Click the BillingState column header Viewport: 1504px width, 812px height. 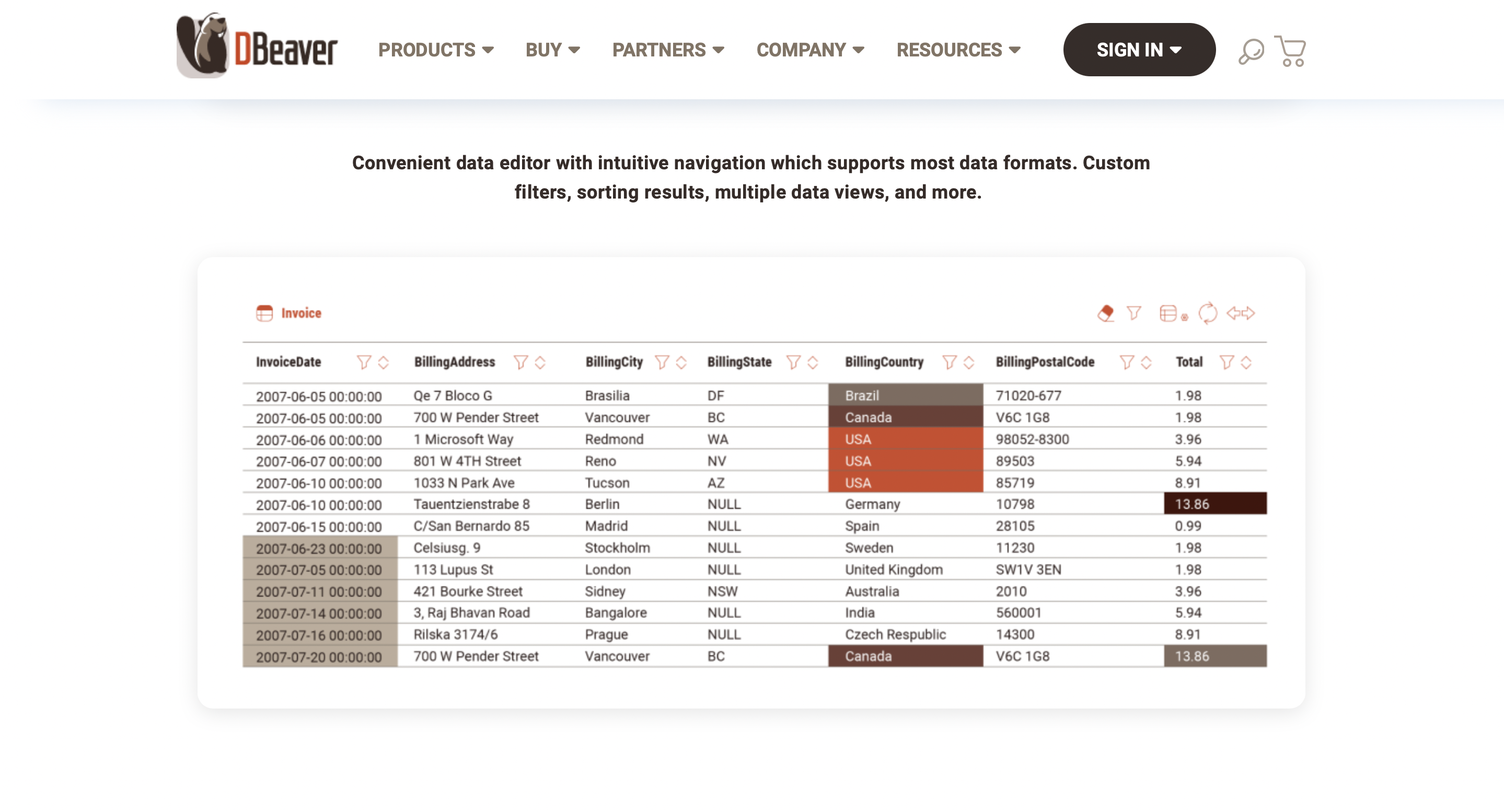tap(739, 362)
